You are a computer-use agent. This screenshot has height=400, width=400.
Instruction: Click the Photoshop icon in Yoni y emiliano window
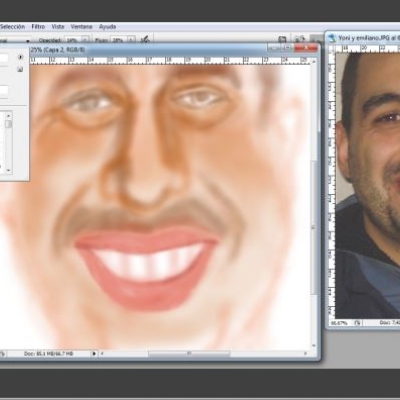pyautogui.click(x=332, y=38)
